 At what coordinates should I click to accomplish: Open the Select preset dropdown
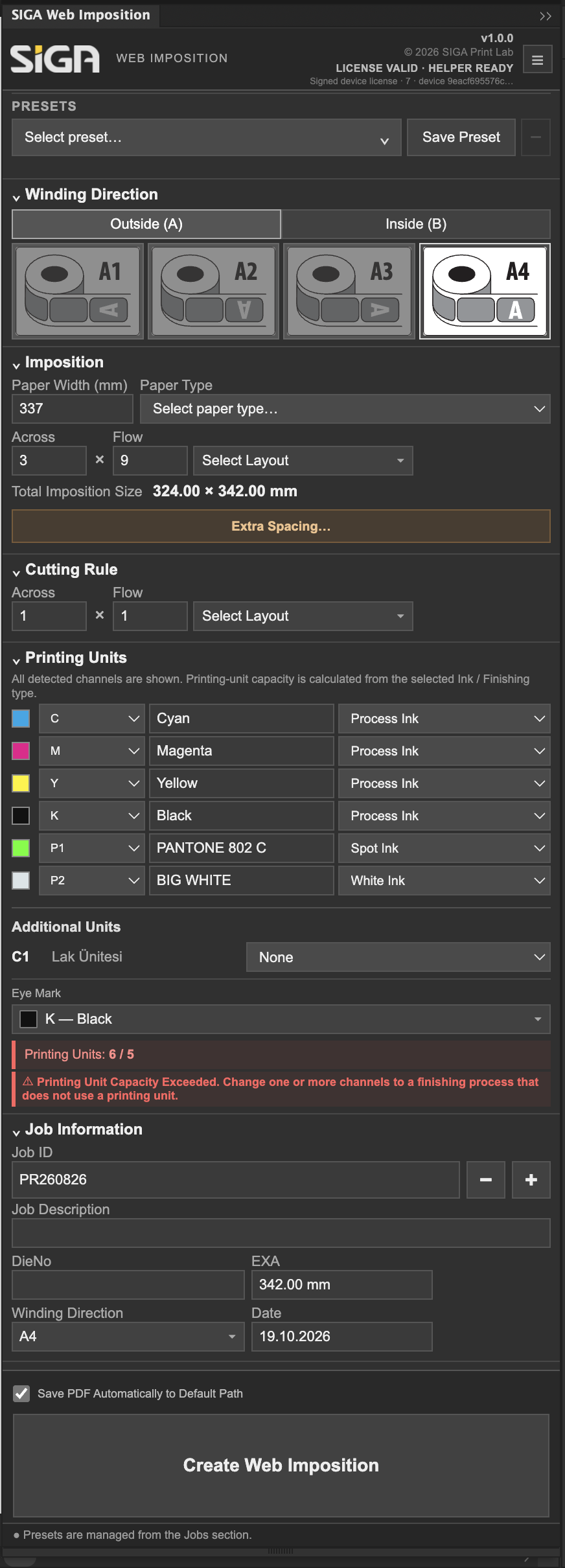207,137
